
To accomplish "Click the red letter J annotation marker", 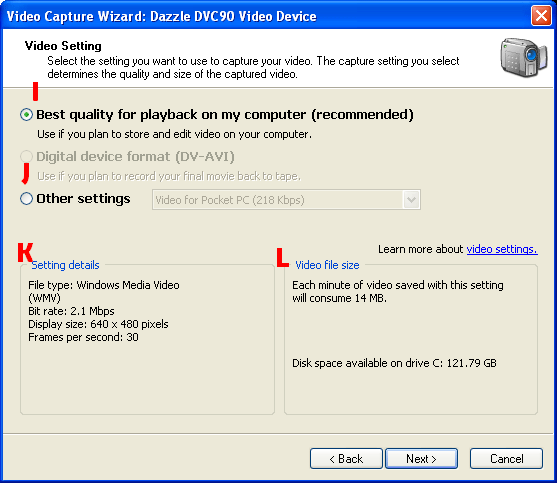I will pos(26,173).
